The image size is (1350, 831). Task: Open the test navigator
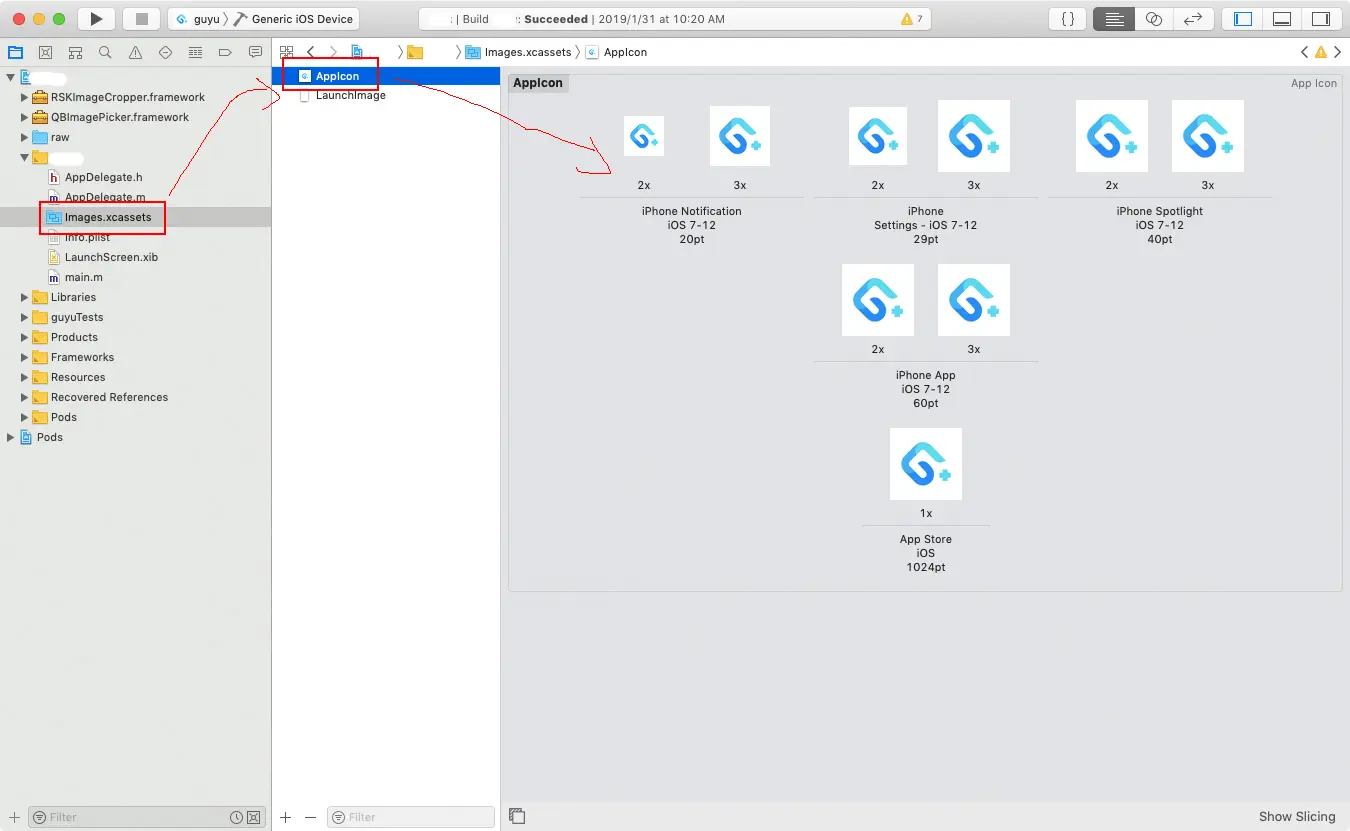pyautogui.click(x=165, y=52)
